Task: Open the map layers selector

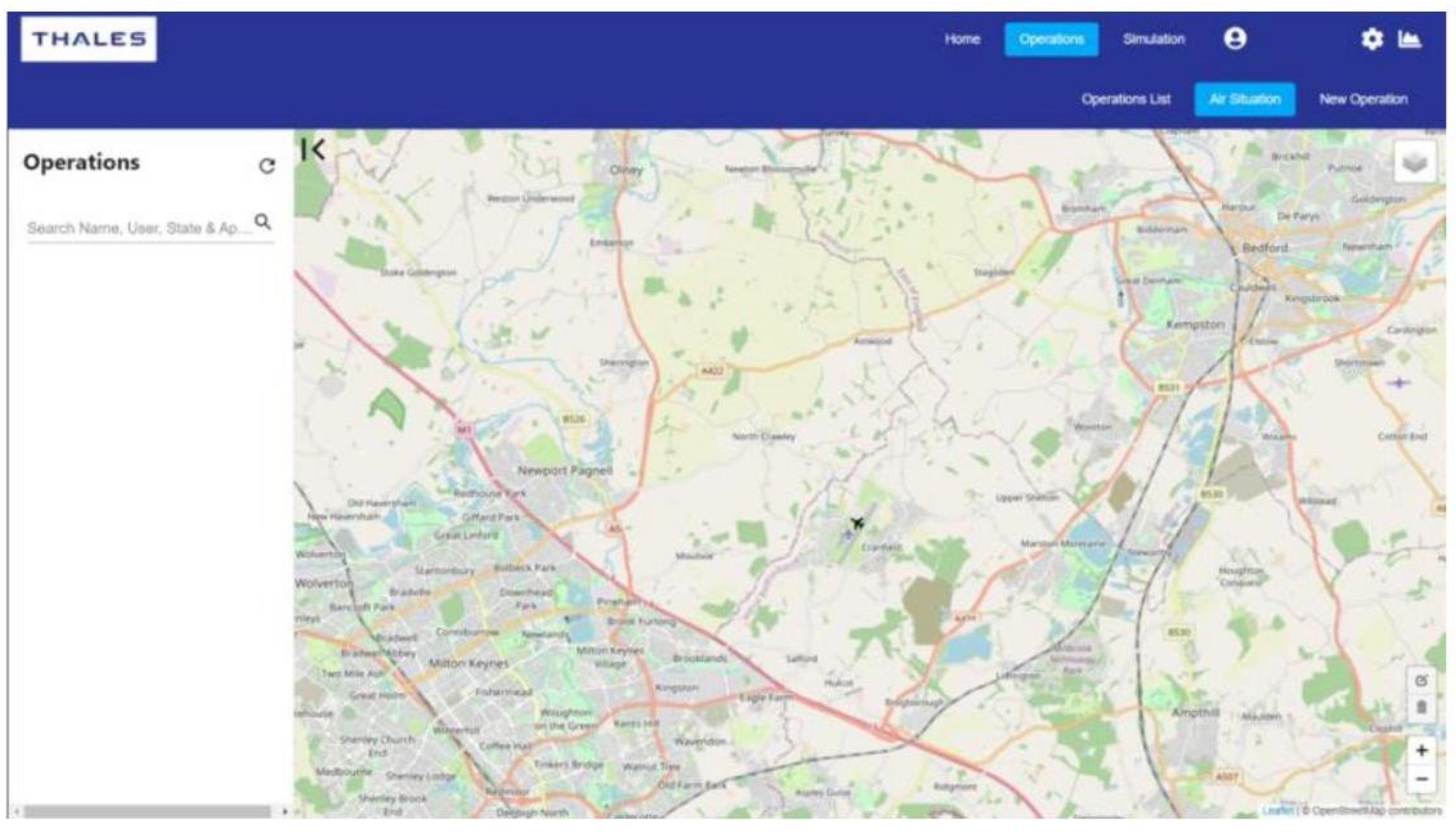Action: tap(1415, 162)
